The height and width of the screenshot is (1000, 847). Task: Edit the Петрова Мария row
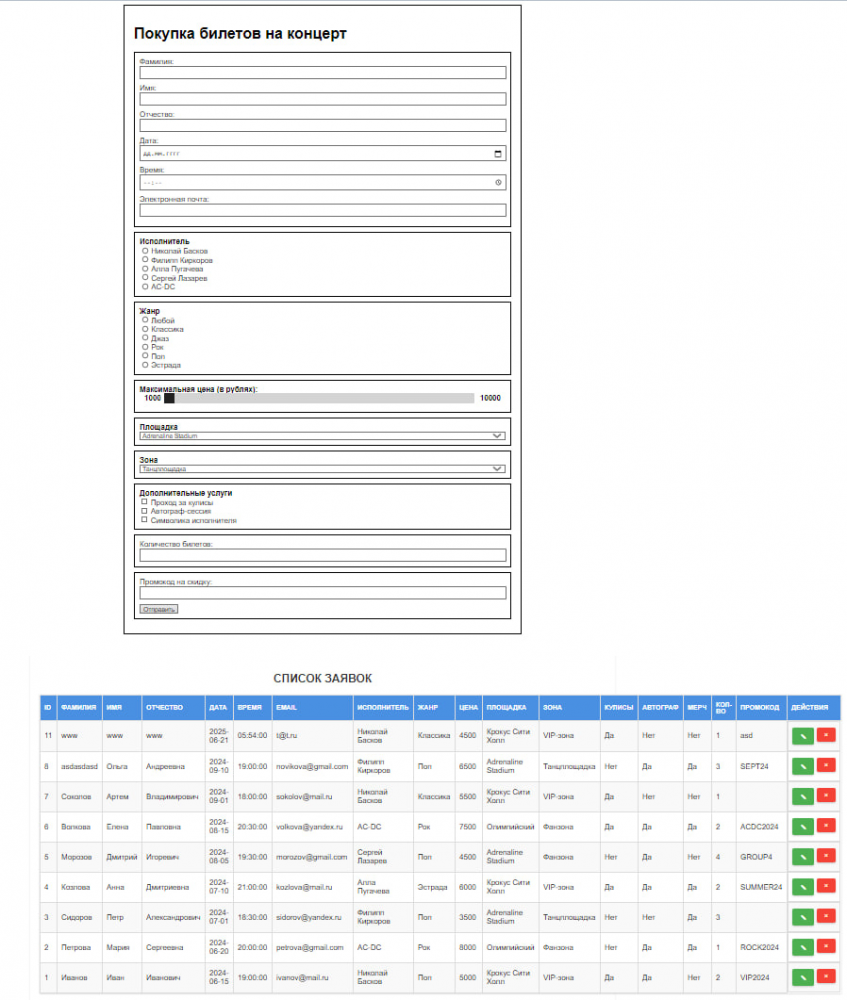click(x=802, y=947)
